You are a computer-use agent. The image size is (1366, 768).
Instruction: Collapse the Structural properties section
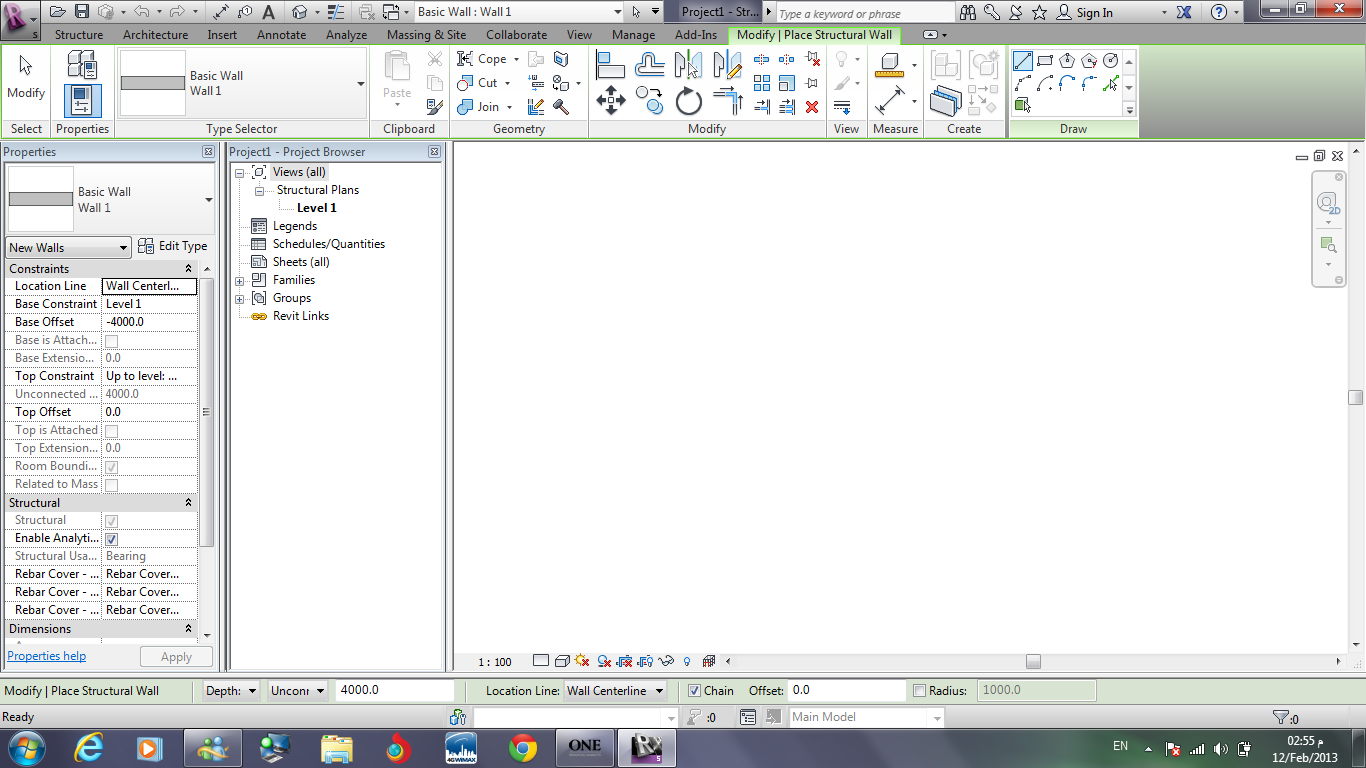pos(188,503)
